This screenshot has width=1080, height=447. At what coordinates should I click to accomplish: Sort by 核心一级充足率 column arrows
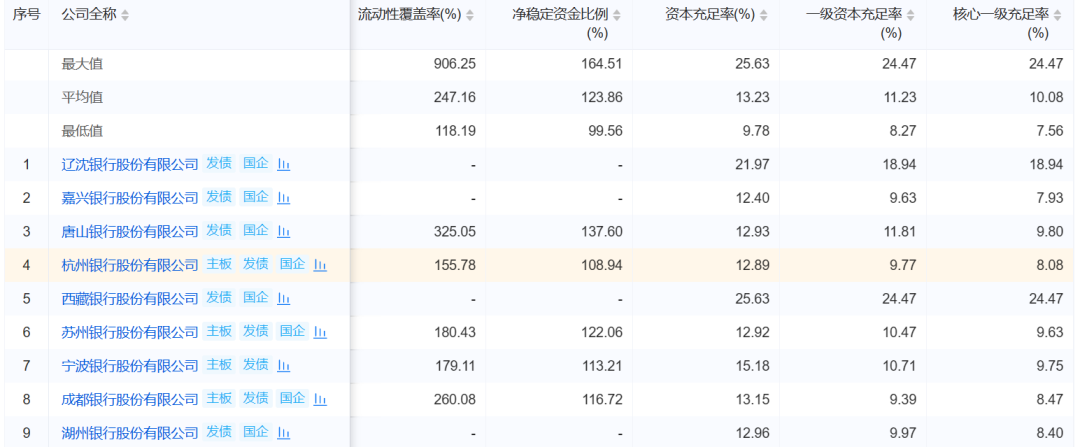(1057, 15)
